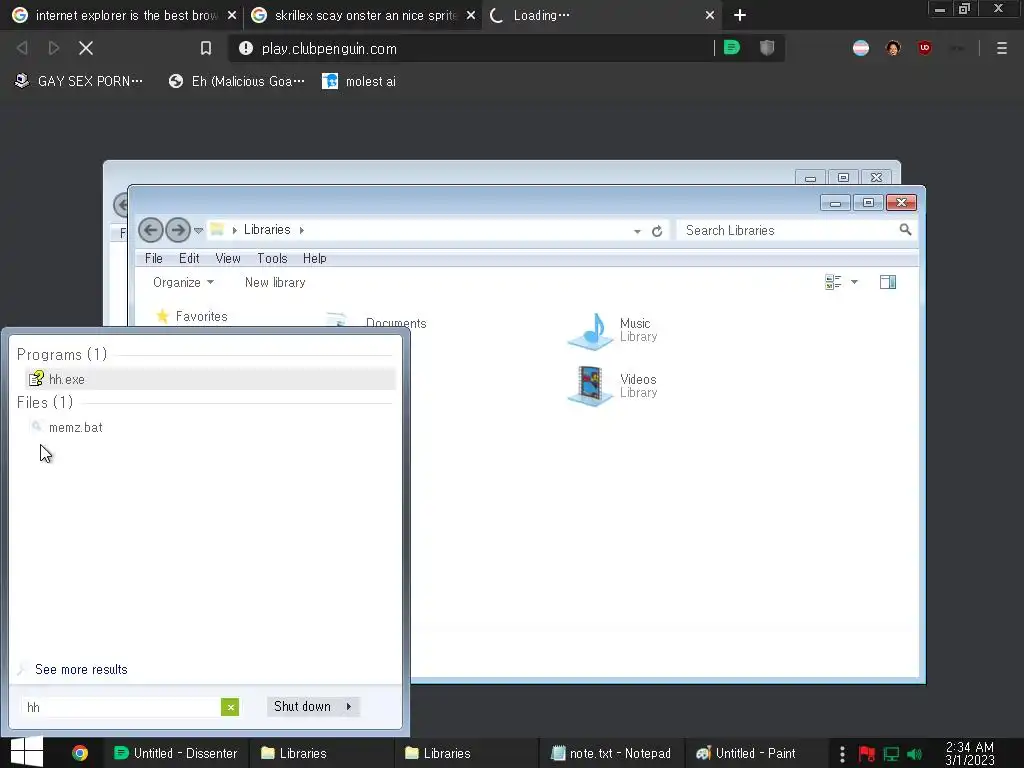Image resolution: width=1024 pixels, height=768 pixels.
Task: Stop loading the page with the X button
Action: pos(86,48)
